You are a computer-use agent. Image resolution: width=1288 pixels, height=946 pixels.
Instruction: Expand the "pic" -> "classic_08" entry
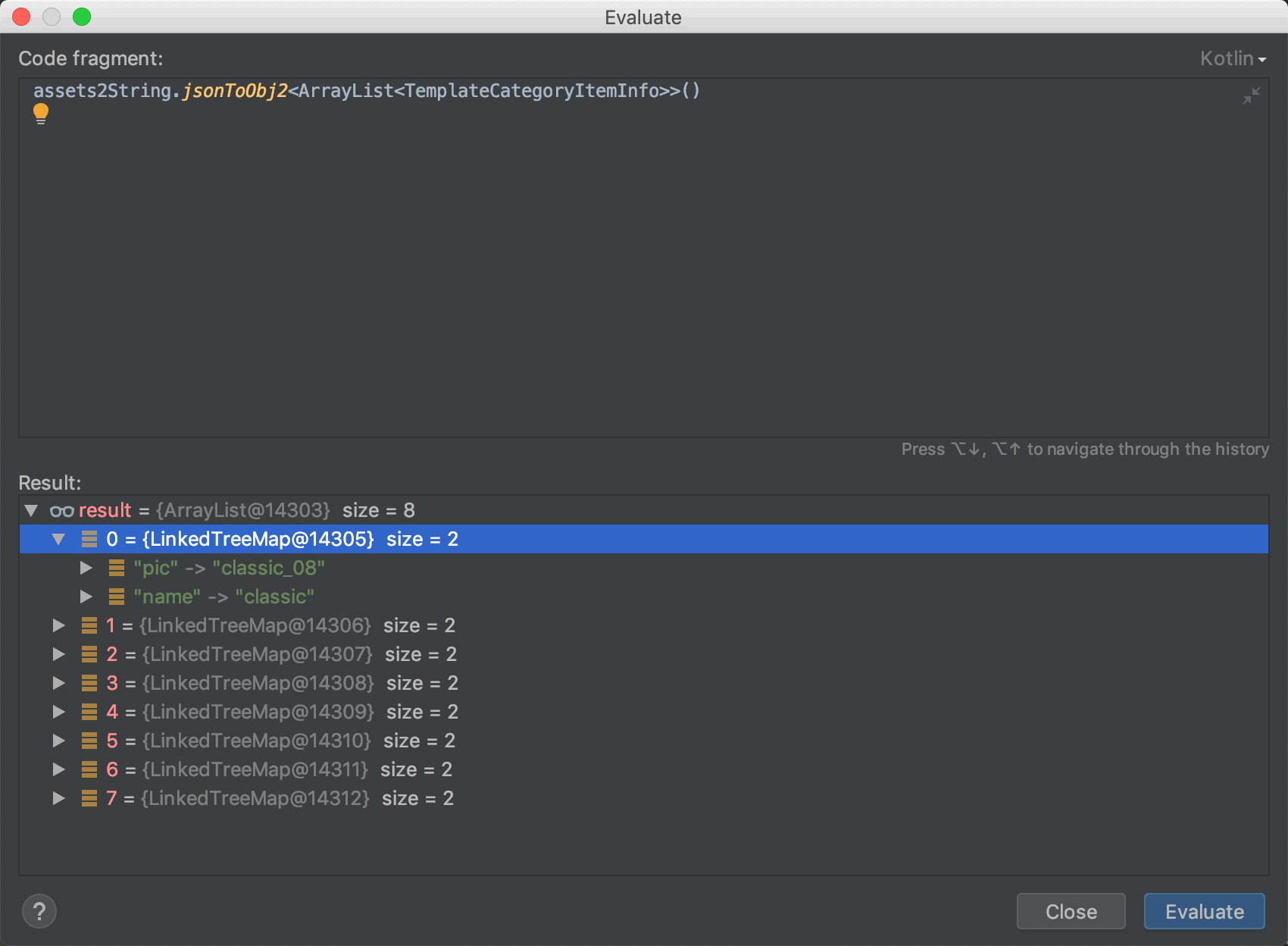86,568
